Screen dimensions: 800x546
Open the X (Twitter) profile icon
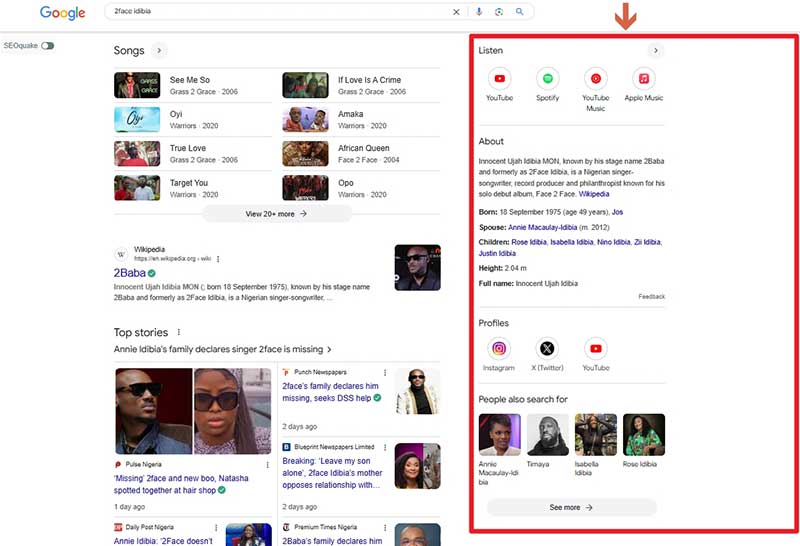pyautogui.click(x=547, y=349)
